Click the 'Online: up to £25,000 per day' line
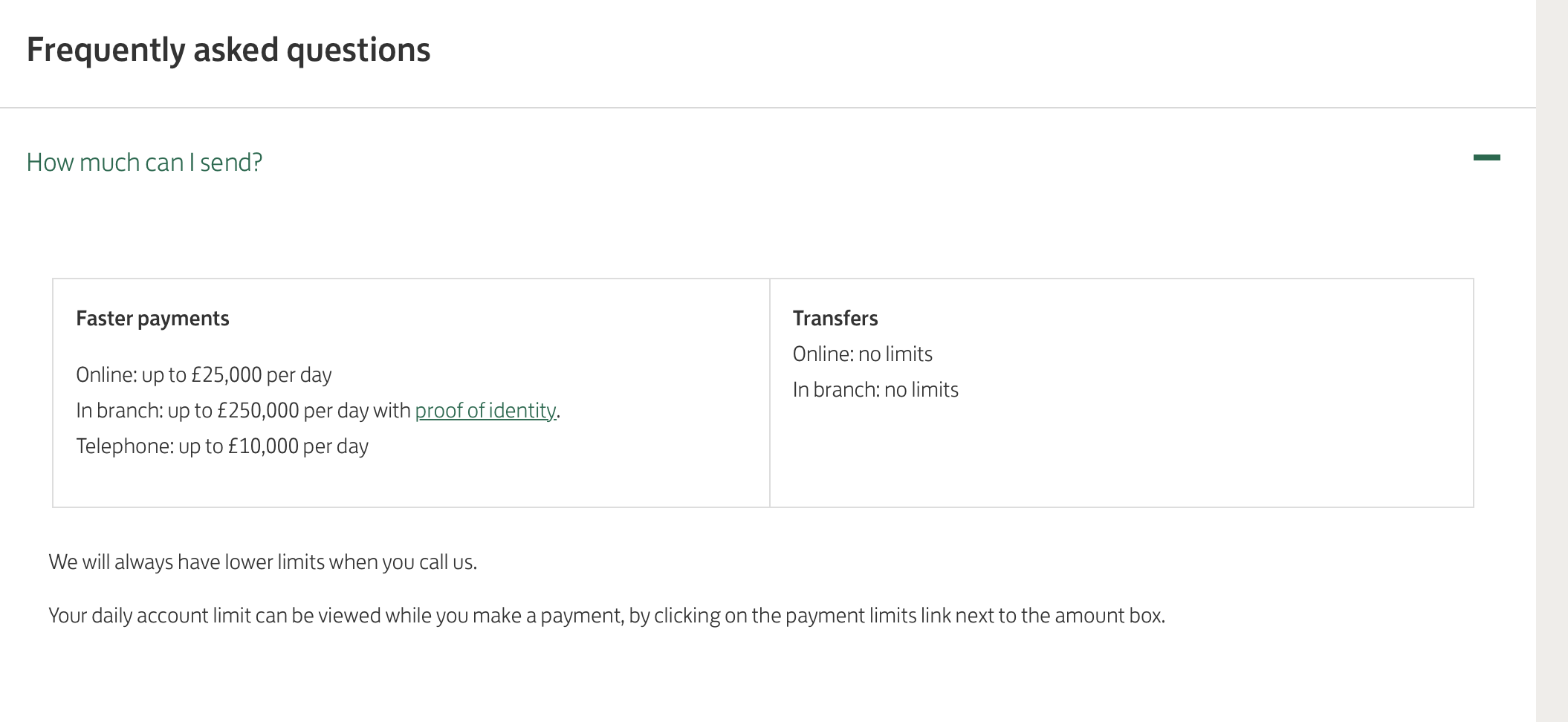 point(204,374)
